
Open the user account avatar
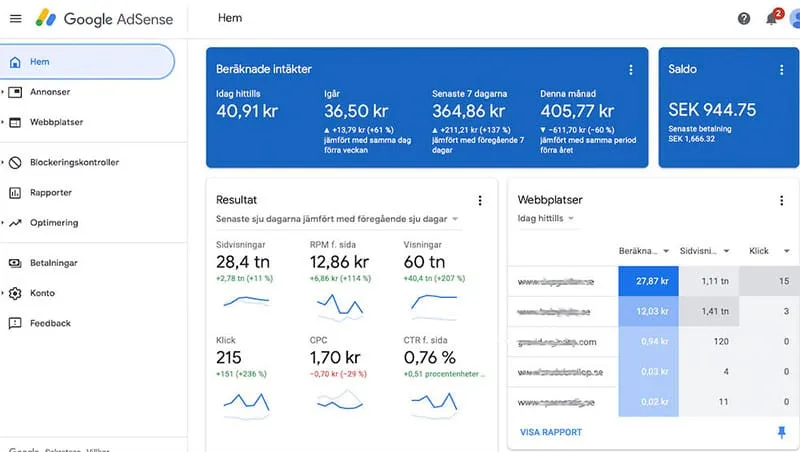click(x=794, y=18)
